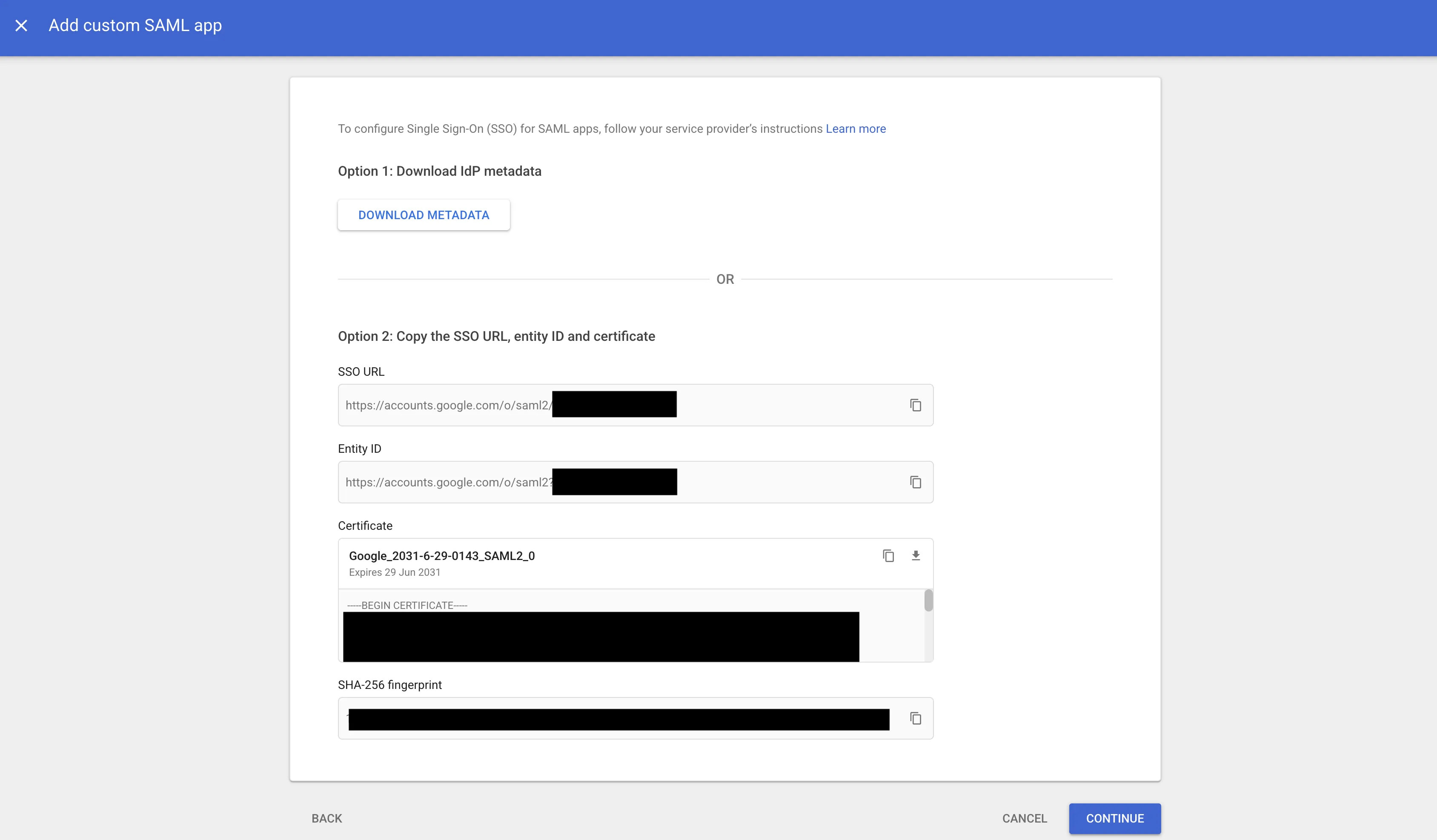Click the 'Option 1: Download IdP metadata' heading

tap(440, 171)
